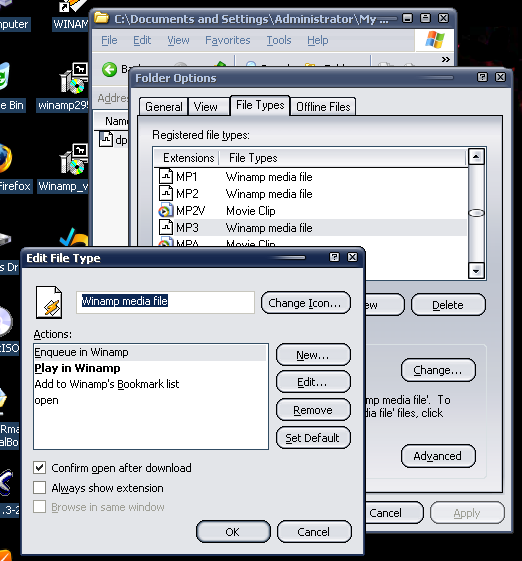Viewport: 522px width, 561px height.
Task: Select Add to Winamp's Bookmark list action
Action: (151, 384)
